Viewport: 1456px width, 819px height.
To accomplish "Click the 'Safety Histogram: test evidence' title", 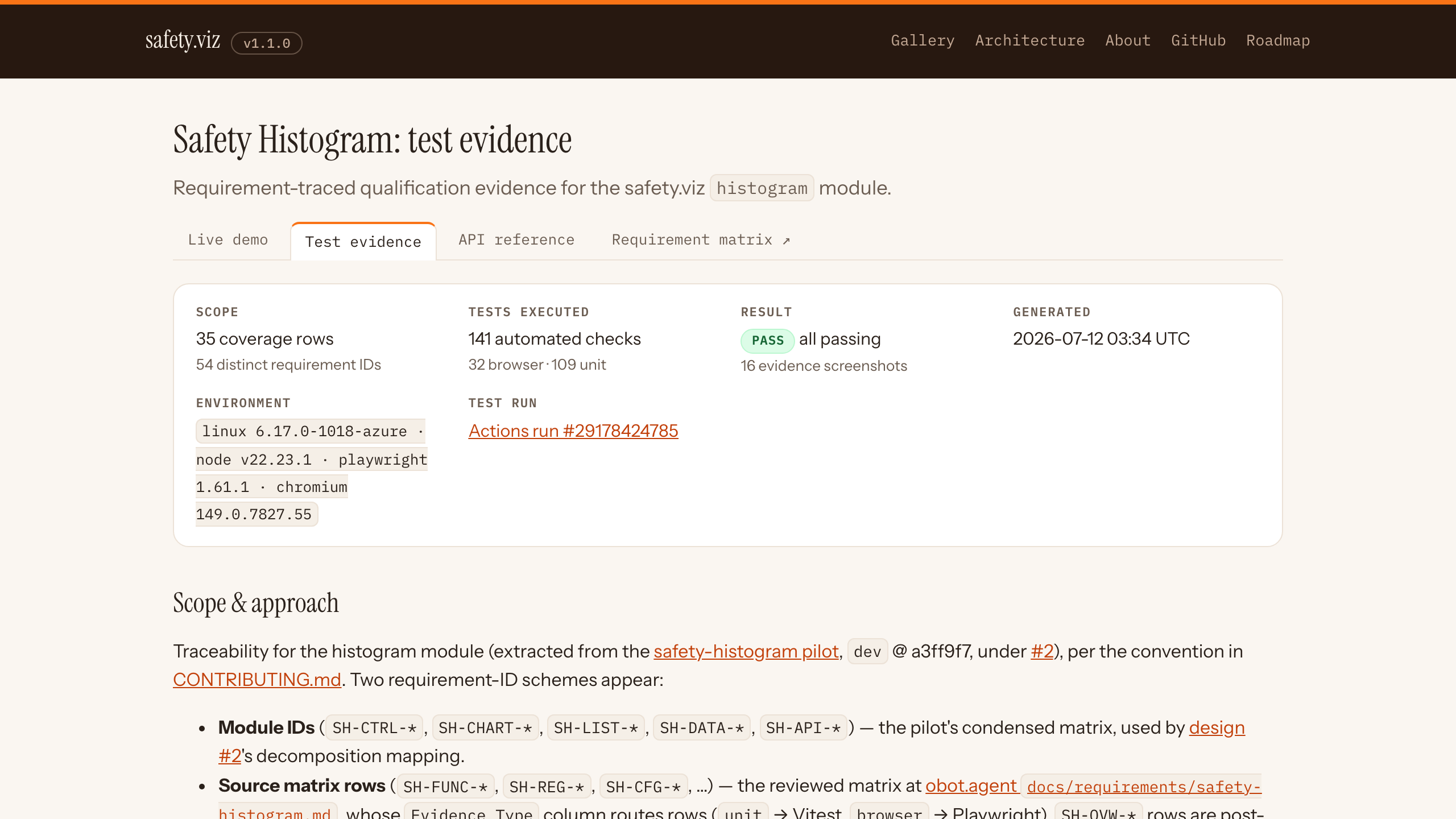I will 373,140.
